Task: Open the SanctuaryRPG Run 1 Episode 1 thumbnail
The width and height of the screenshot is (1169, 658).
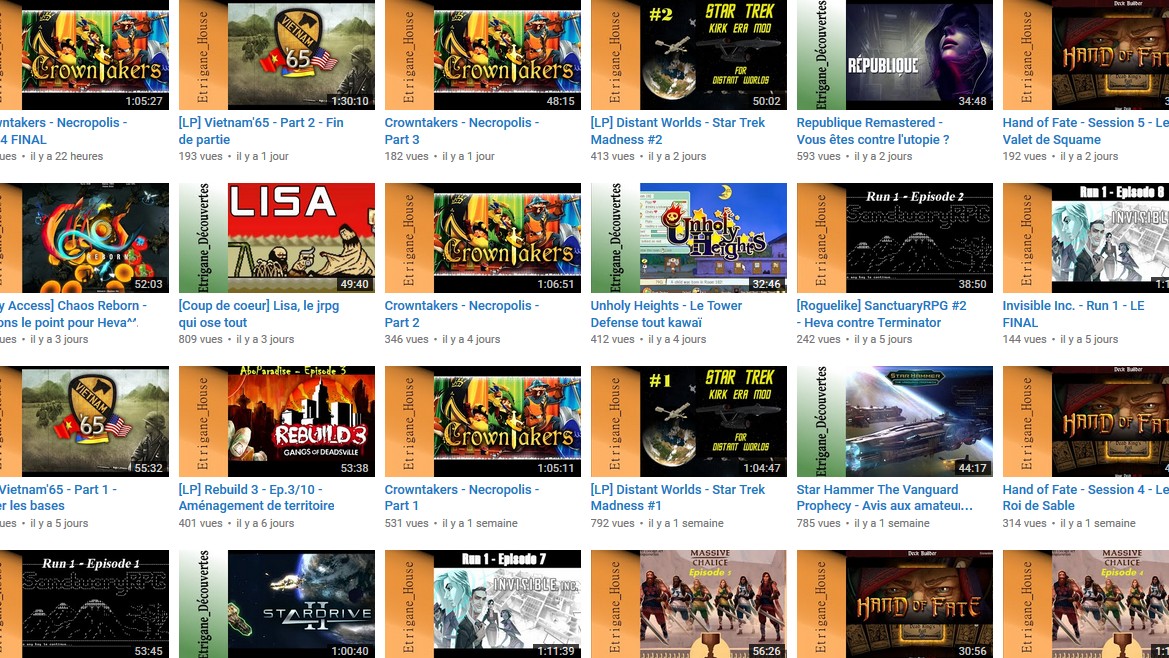Action: pos(84,604)
